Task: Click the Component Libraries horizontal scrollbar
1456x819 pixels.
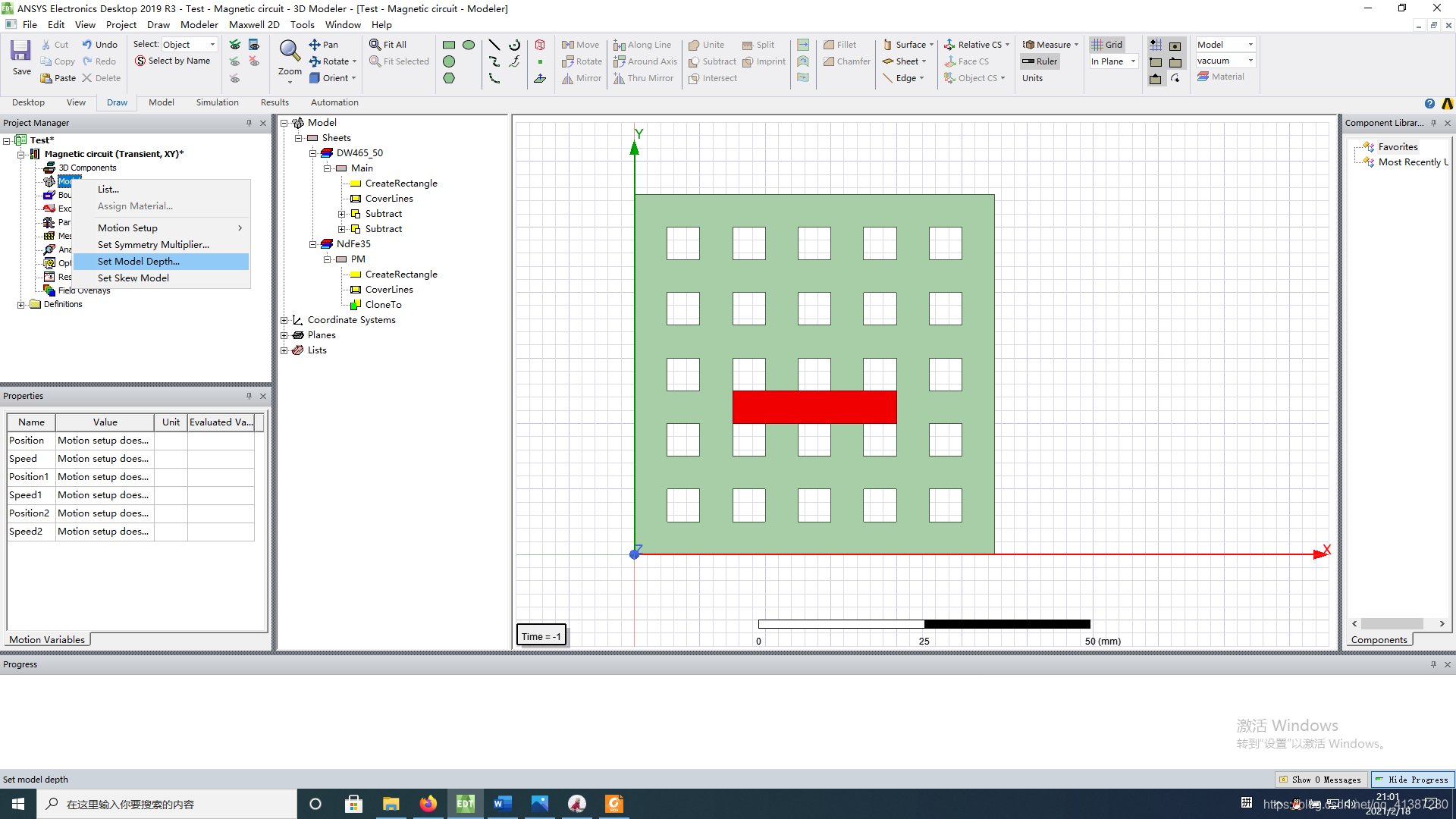Action: pos(1398,624)
